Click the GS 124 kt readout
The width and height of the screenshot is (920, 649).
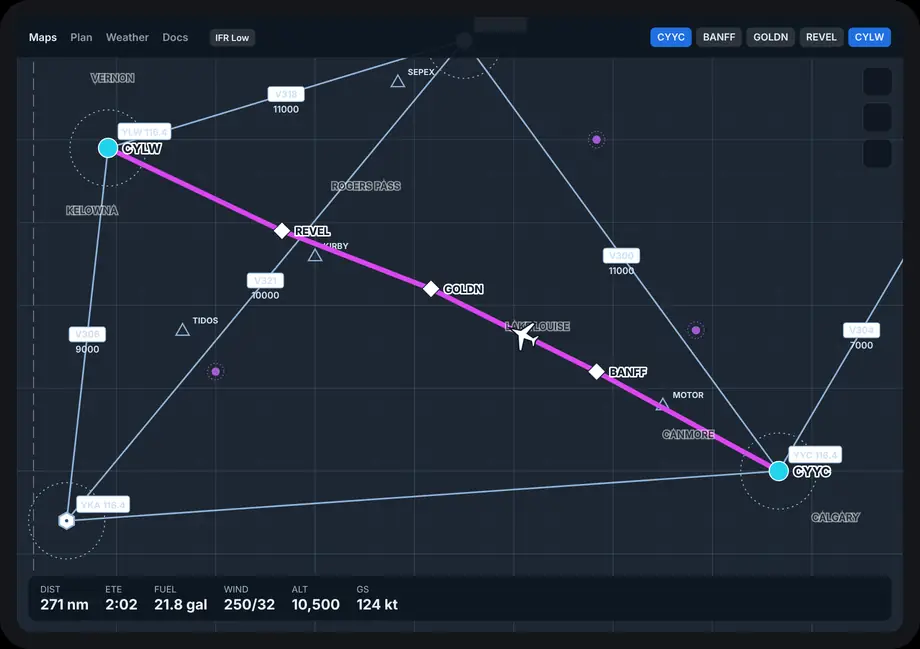point(377,598)
